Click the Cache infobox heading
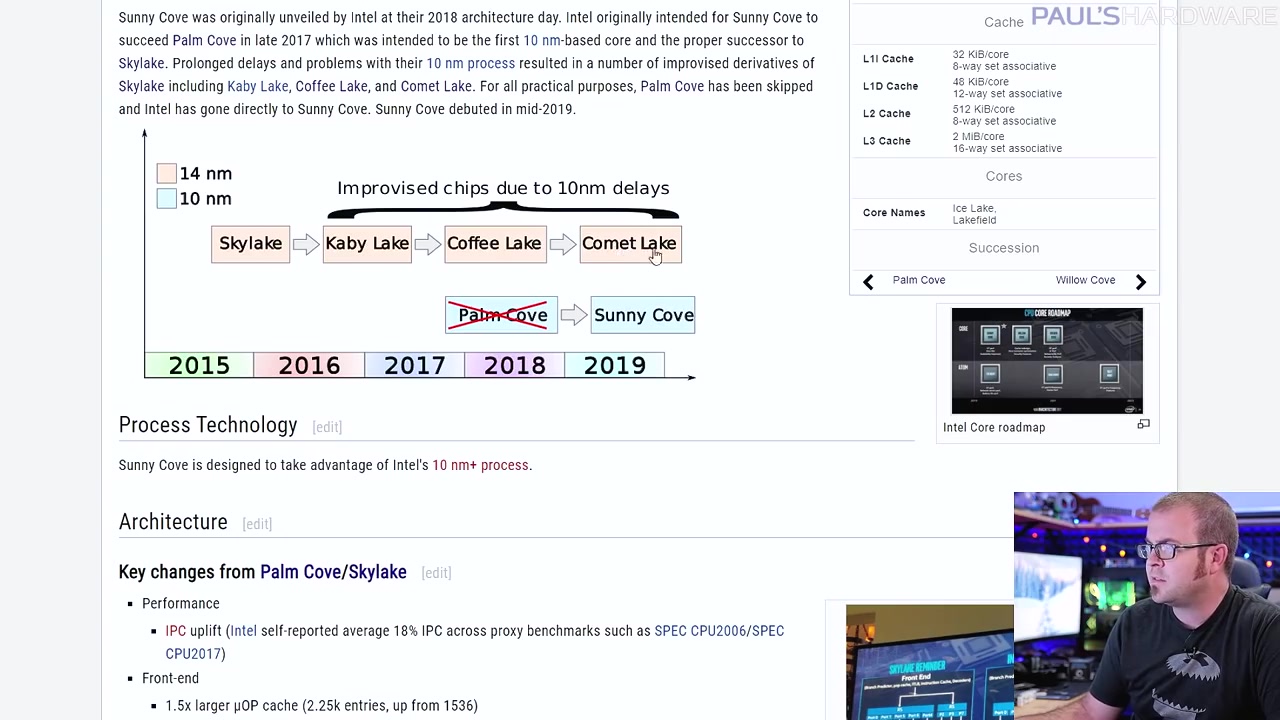 (x=1004, y=22)
